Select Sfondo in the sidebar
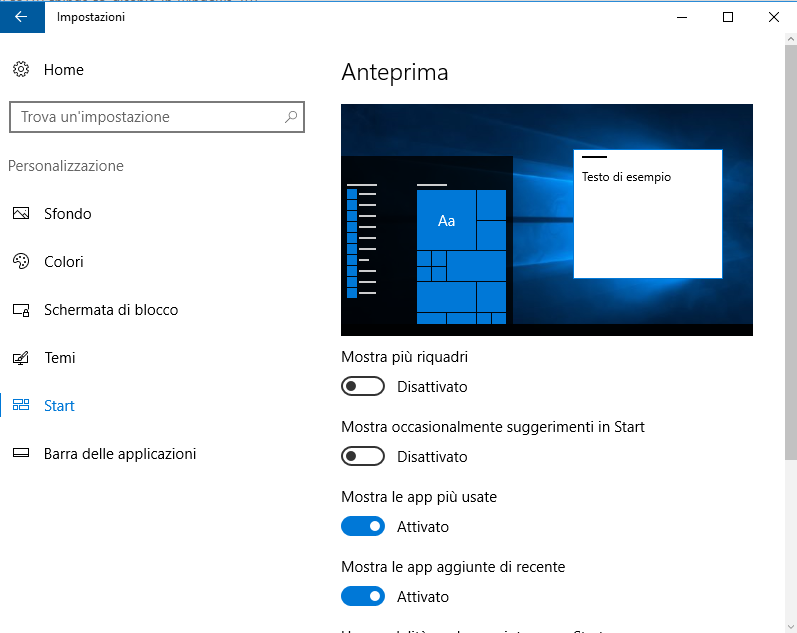The height and width of the screenshot is (633, 797). (68, 214)
